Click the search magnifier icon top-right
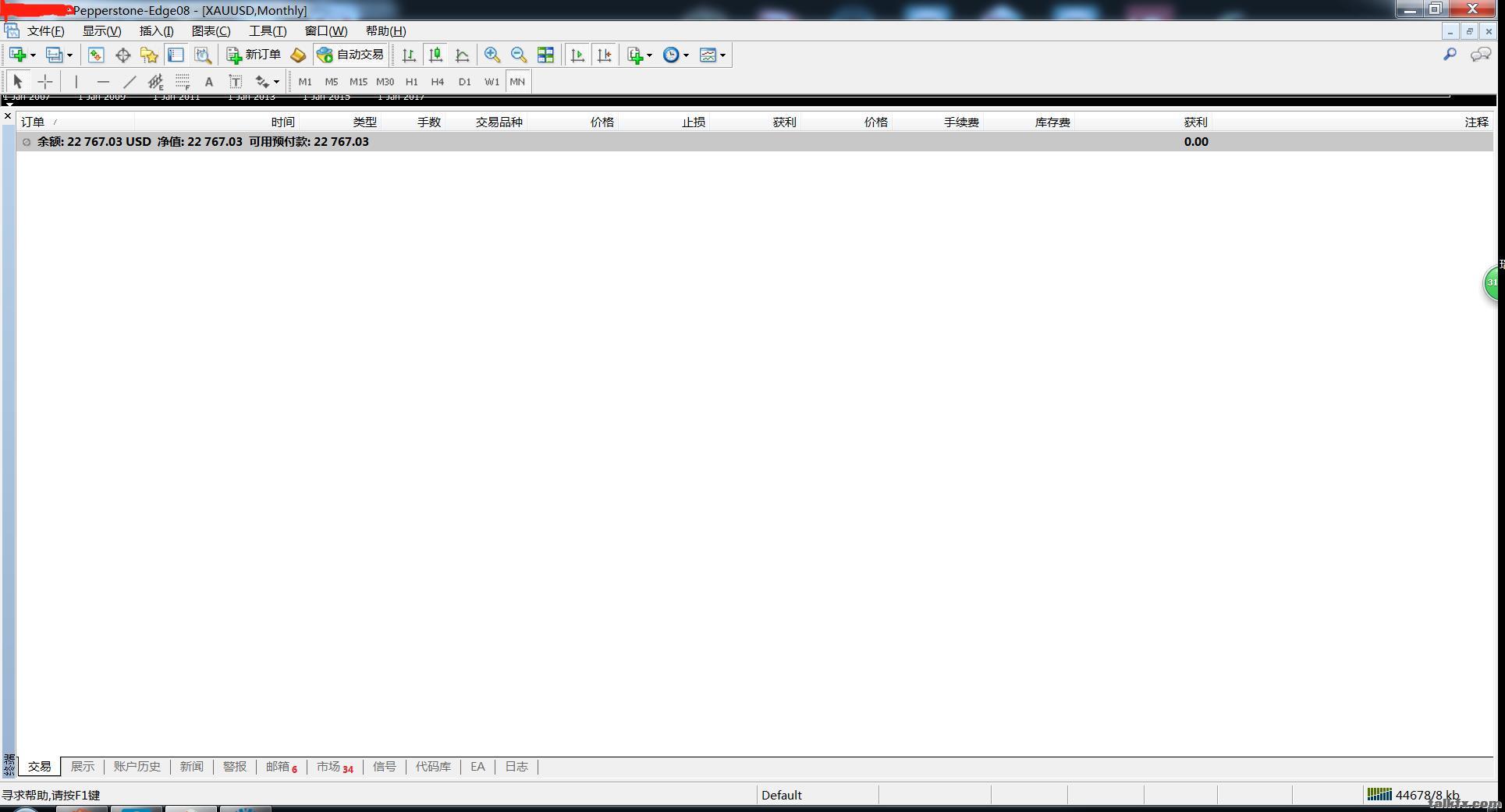The width and height of the screenshot is (1505, 812). (x=1450, y=55)
